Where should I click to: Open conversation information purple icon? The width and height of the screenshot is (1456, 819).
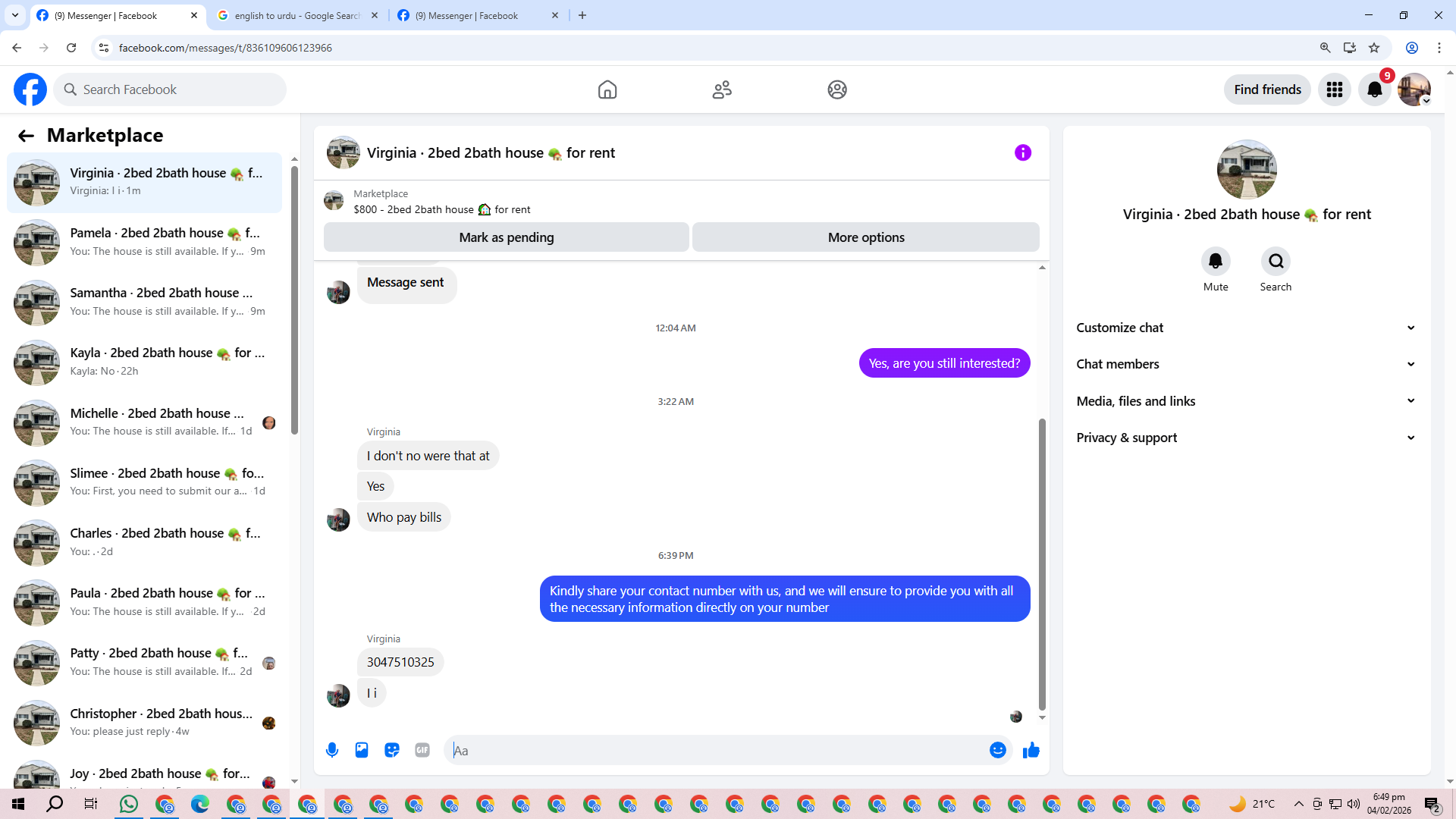coord(1022,152)
